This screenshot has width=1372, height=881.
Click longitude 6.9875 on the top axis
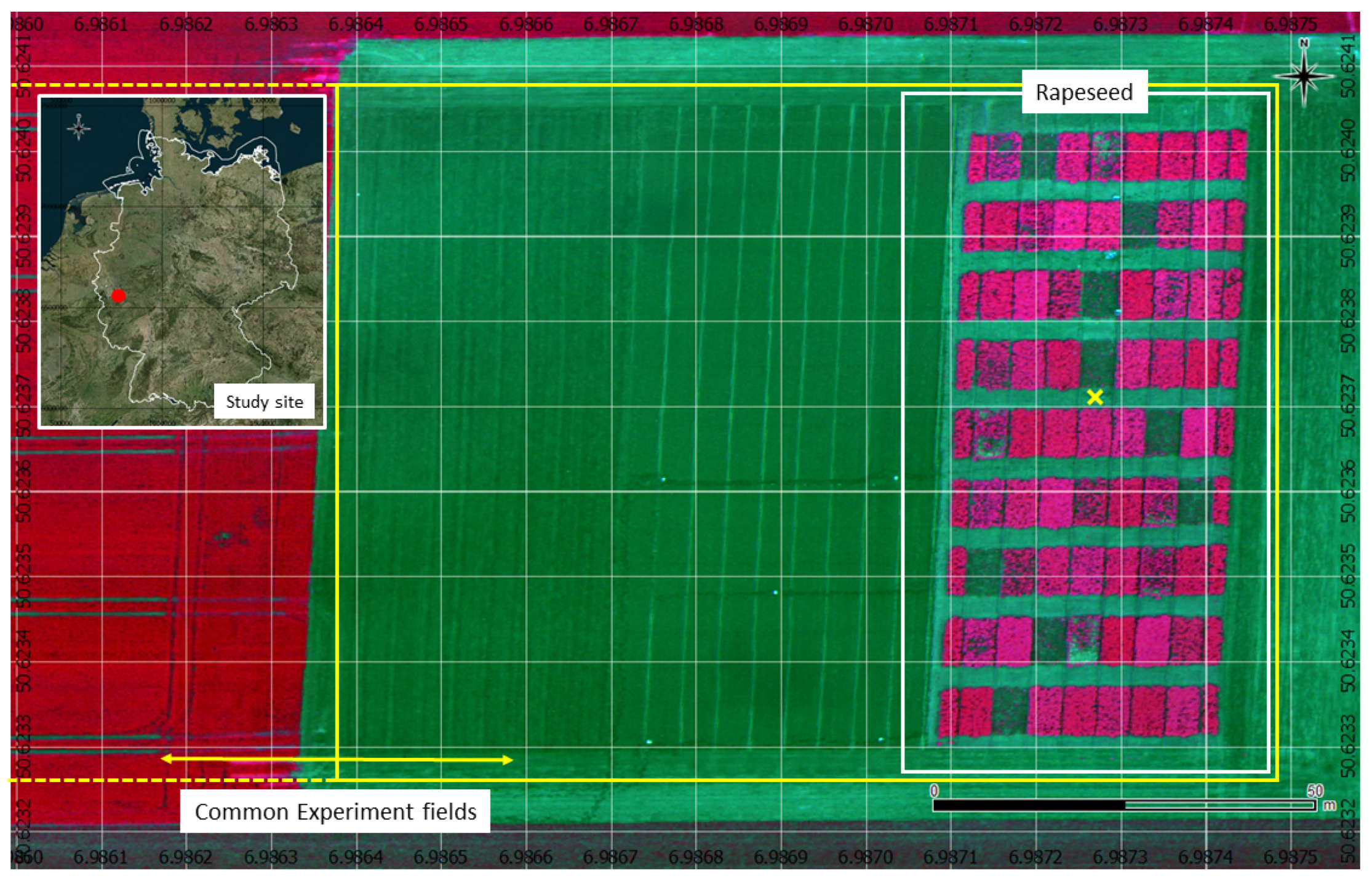[x=1290, y=25]
